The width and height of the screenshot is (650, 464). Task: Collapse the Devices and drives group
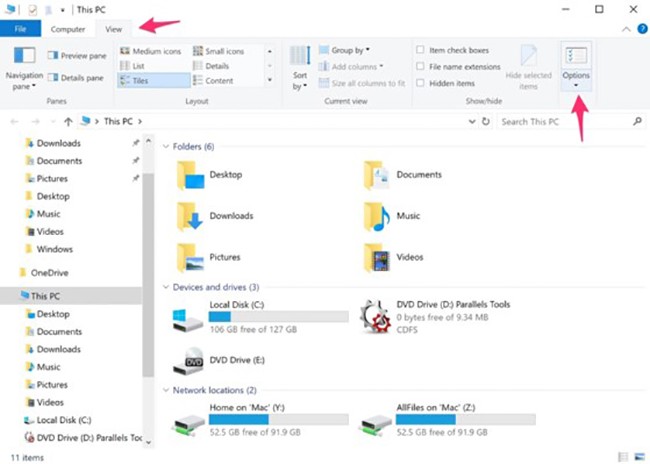coord(166,287)
